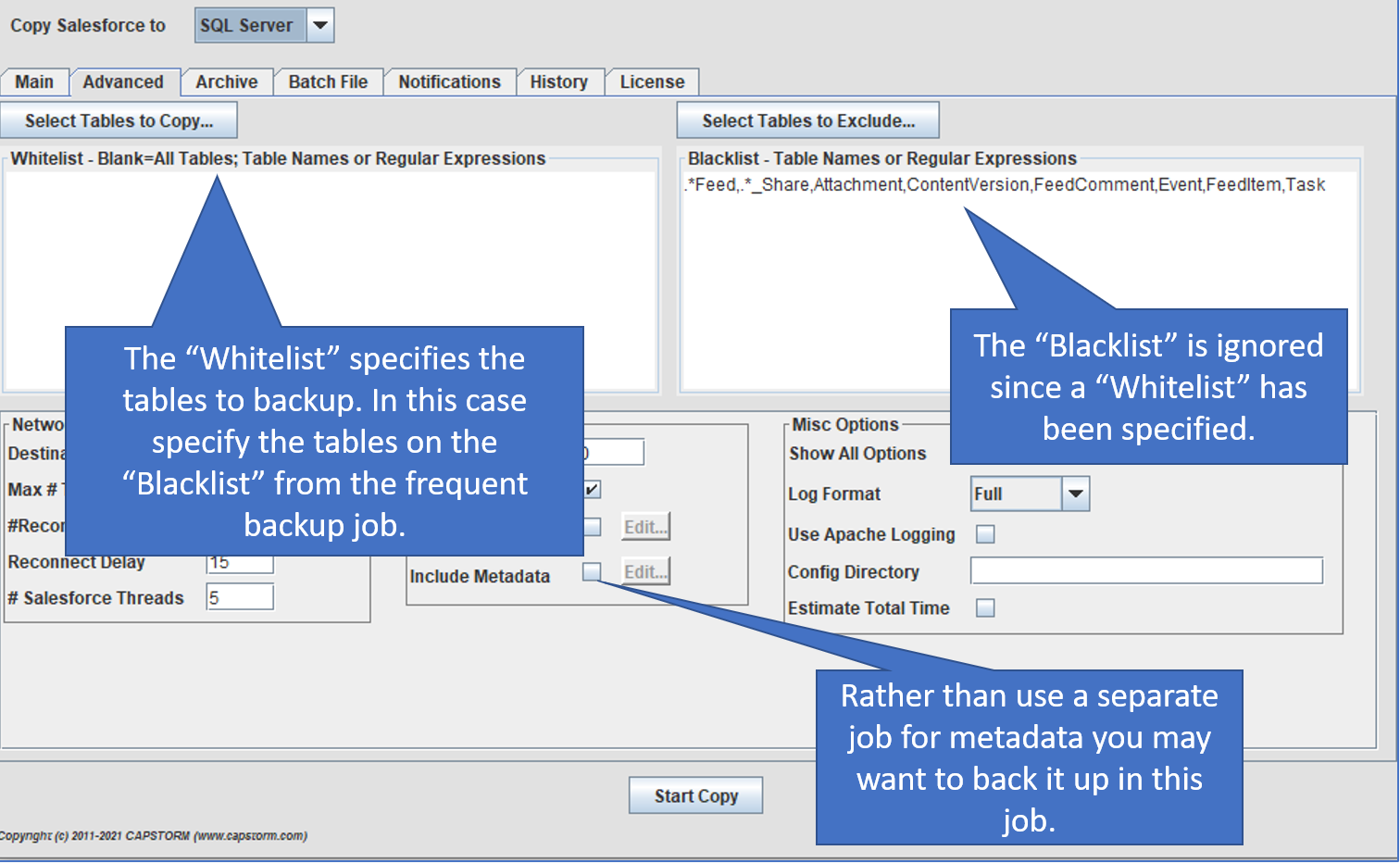
Task: Go to the Batch File tab
Action: [x=328, y=81]
